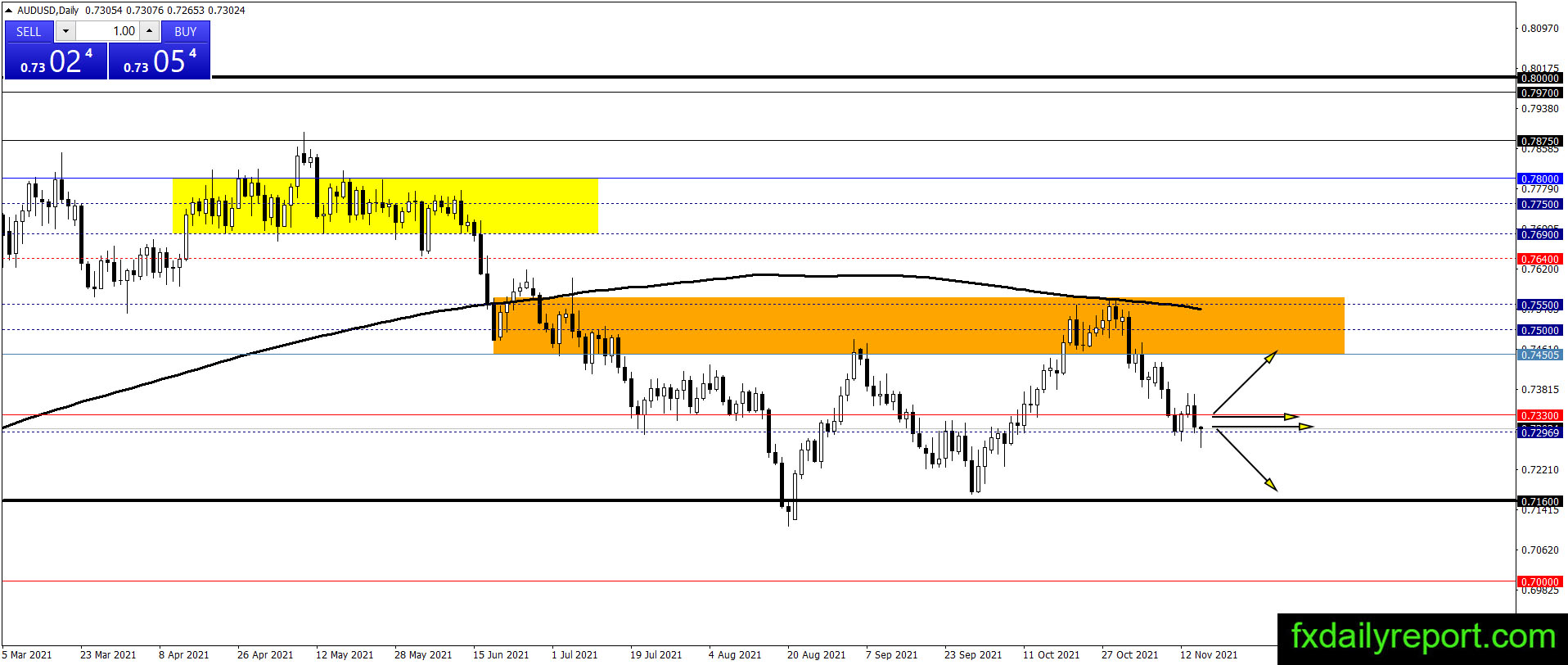Click the 12 Nov 2021 date label
1568x665 pixels.
[1209, 655]
